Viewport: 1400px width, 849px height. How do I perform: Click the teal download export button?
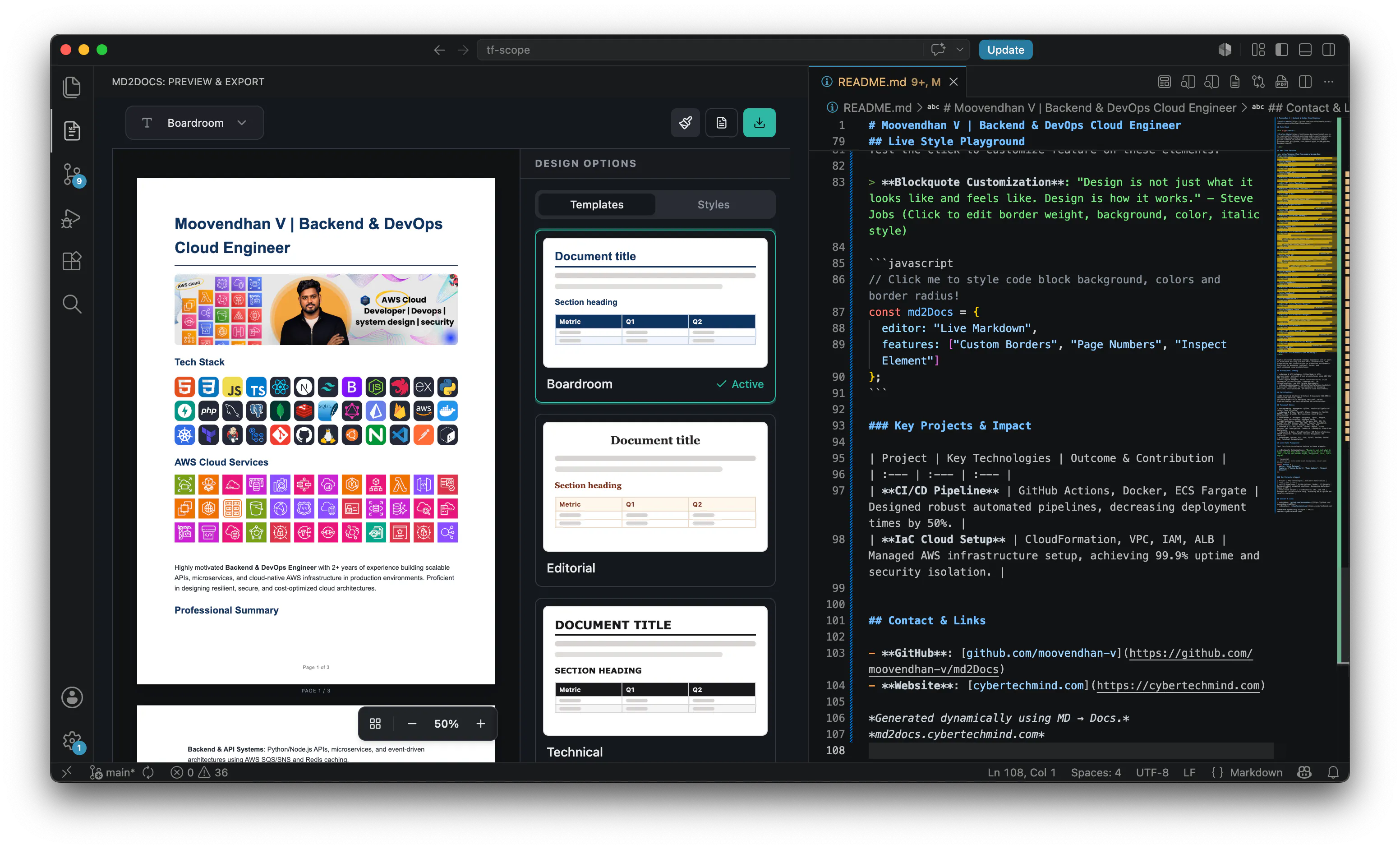pos(759,123)
